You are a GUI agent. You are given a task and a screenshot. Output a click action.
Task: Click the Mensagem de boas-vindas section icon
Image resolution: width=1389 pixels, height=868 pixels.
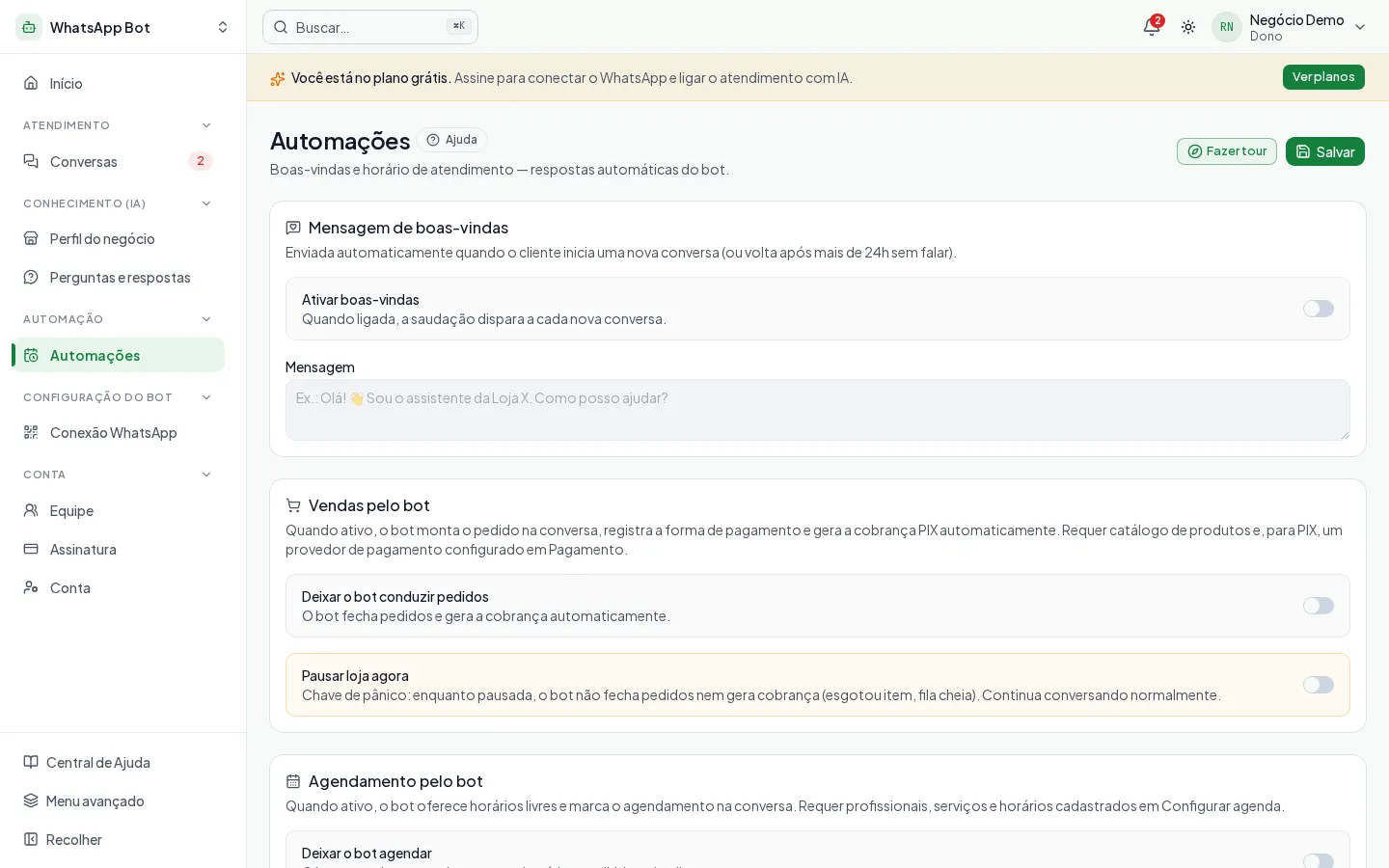[x=293, y=228]
